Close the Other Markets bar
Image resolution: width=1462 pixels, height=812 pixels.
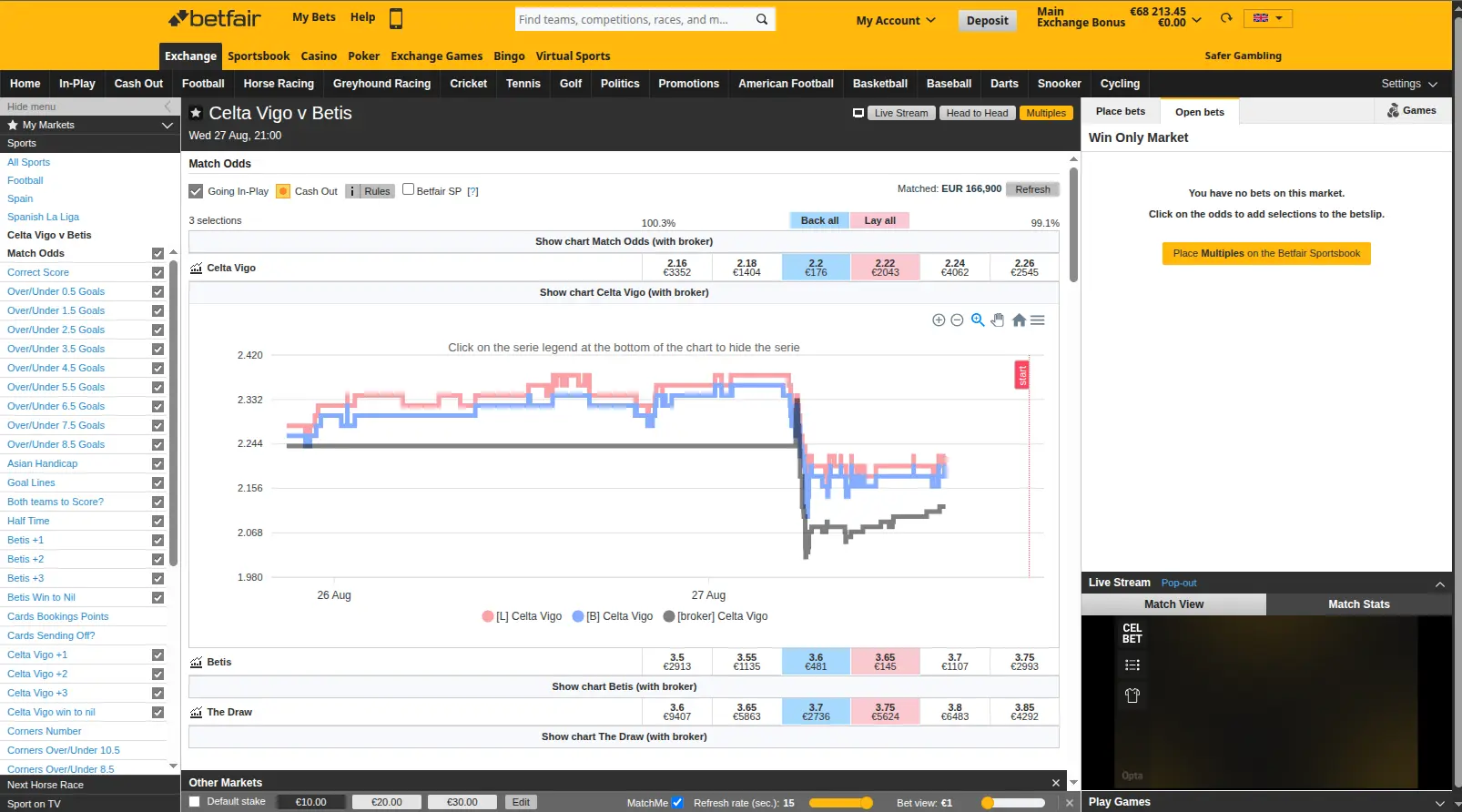pyautogui.click(x=1056, y=783)
